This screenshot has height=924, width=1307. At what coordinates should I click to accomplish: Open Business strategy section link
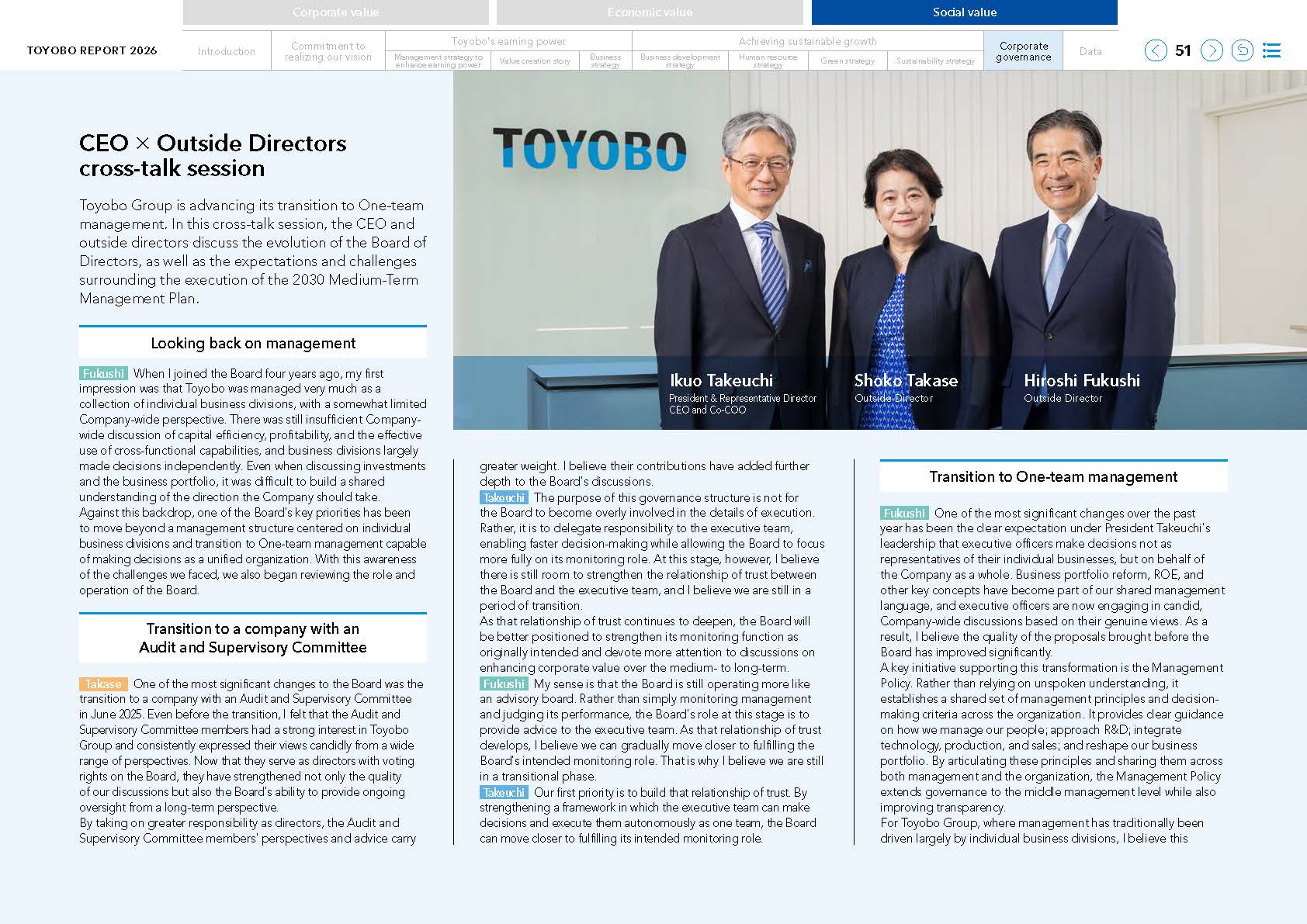[x=605, y=61]
